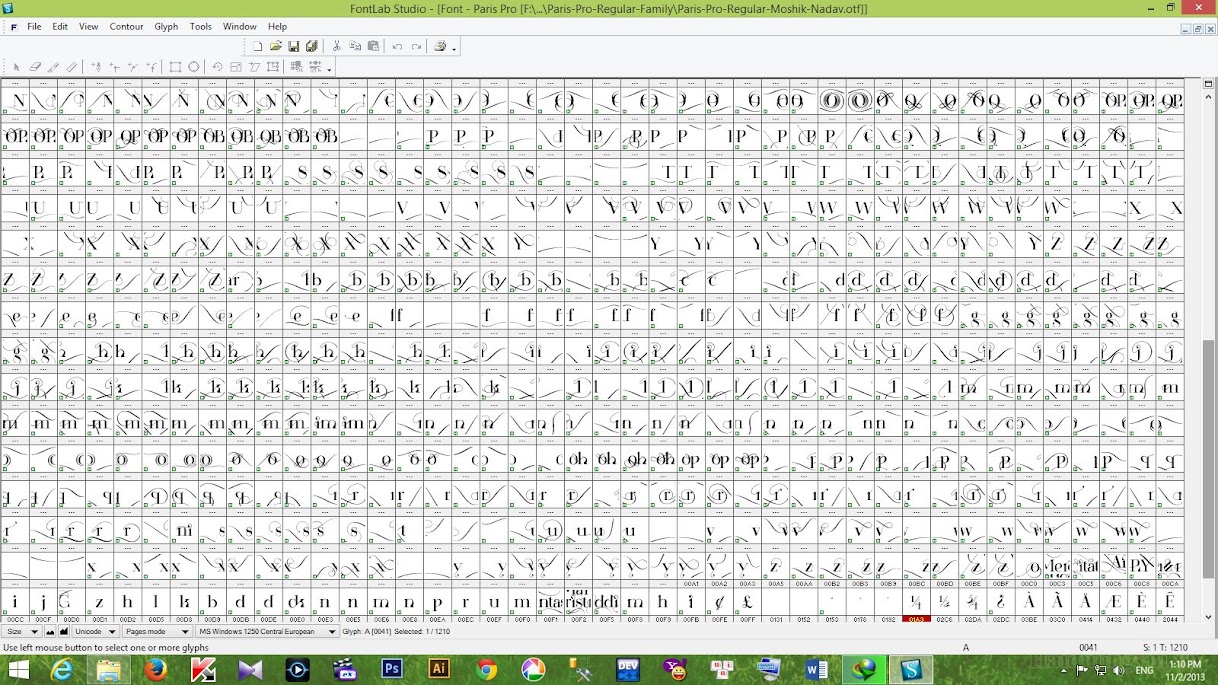The image size is (1218, 685).
Task: Click the vertical scrollbar down arrow
Action: point(1210,619)
